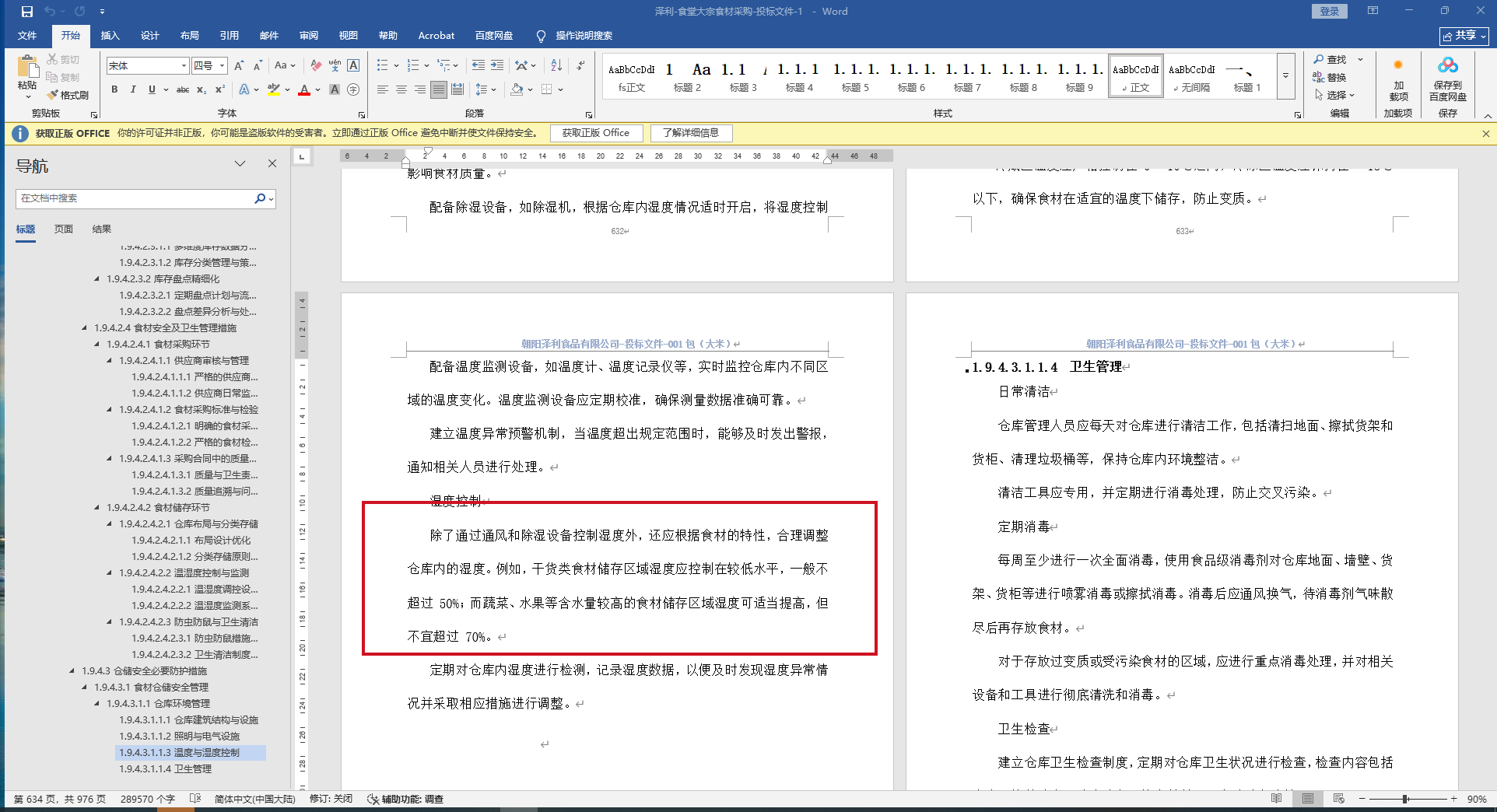Open the 插入 ribbon tab
1497x812 pixels.
[110, 36]
